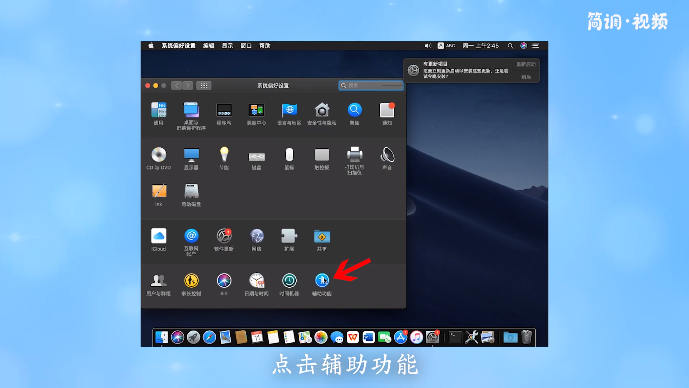Open Parental Controls yellow icon
Screen dimensions: 689x388
coord(191,280)
